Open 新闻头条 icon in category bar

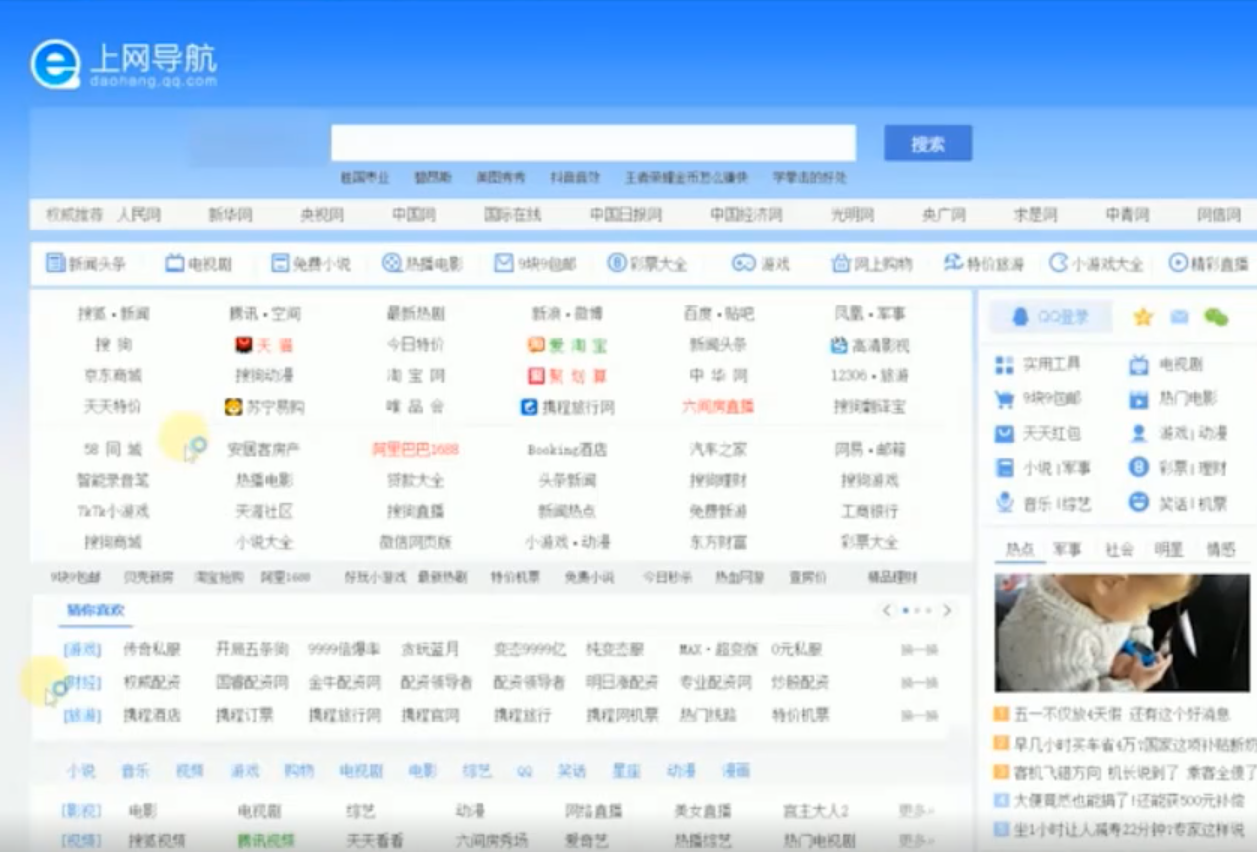[56, 264]
